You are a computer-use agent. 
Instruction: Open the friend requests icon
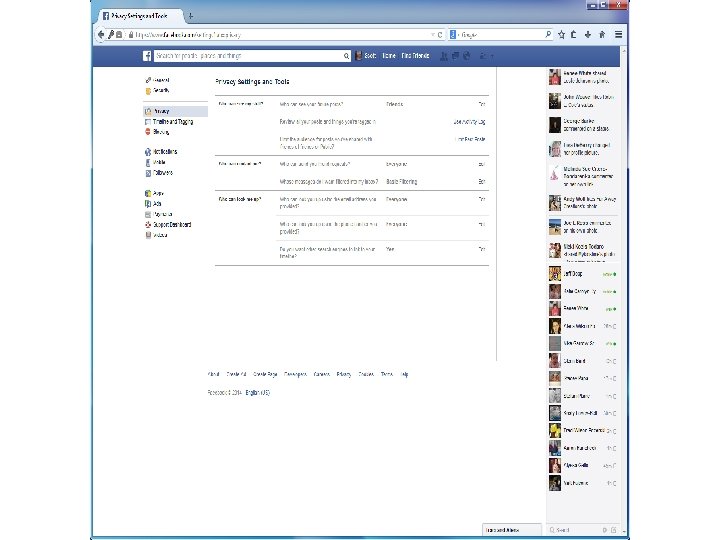444,56
